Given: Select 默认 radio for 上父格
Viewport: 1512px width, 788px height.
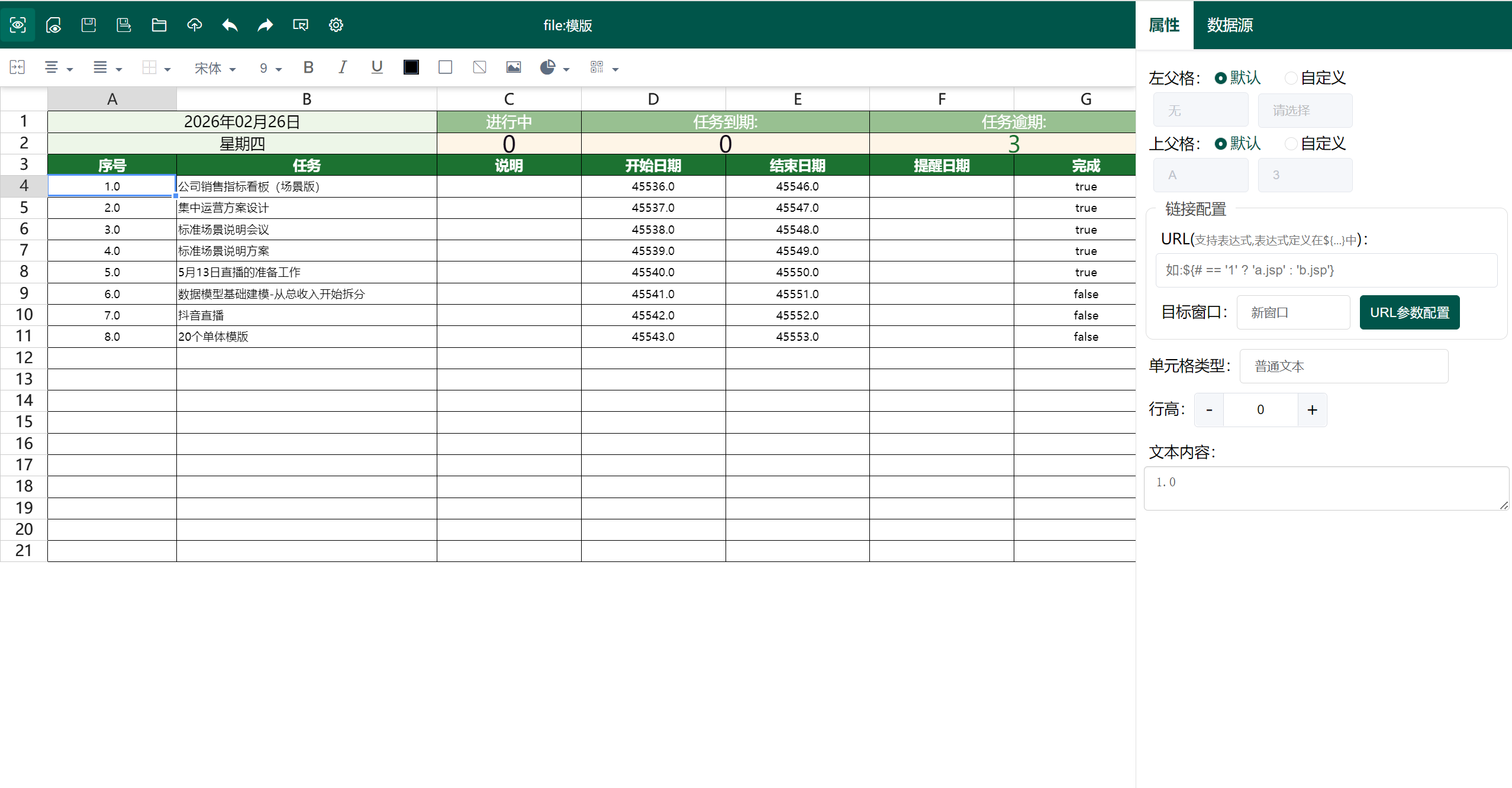Looking at the screenshot, I should tap(1220, 143).
